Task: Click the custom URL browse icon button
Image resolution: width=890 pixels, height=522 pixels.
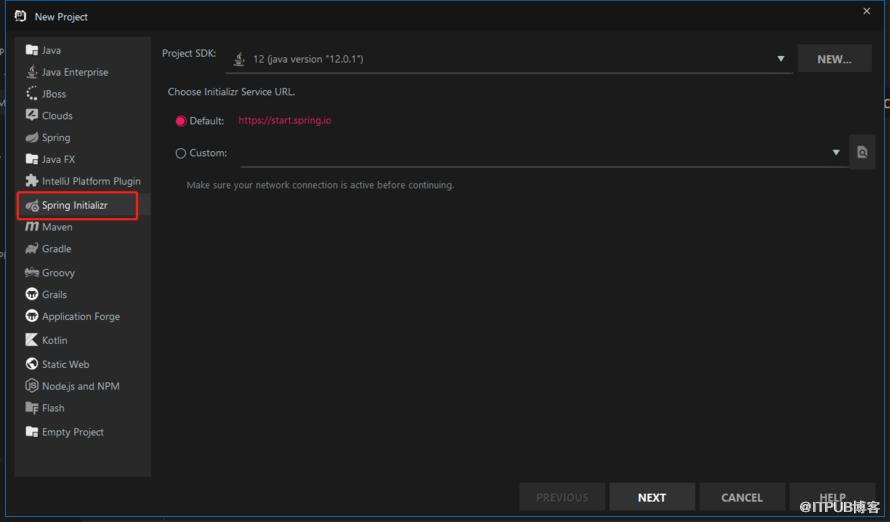Action: point(862,152)
